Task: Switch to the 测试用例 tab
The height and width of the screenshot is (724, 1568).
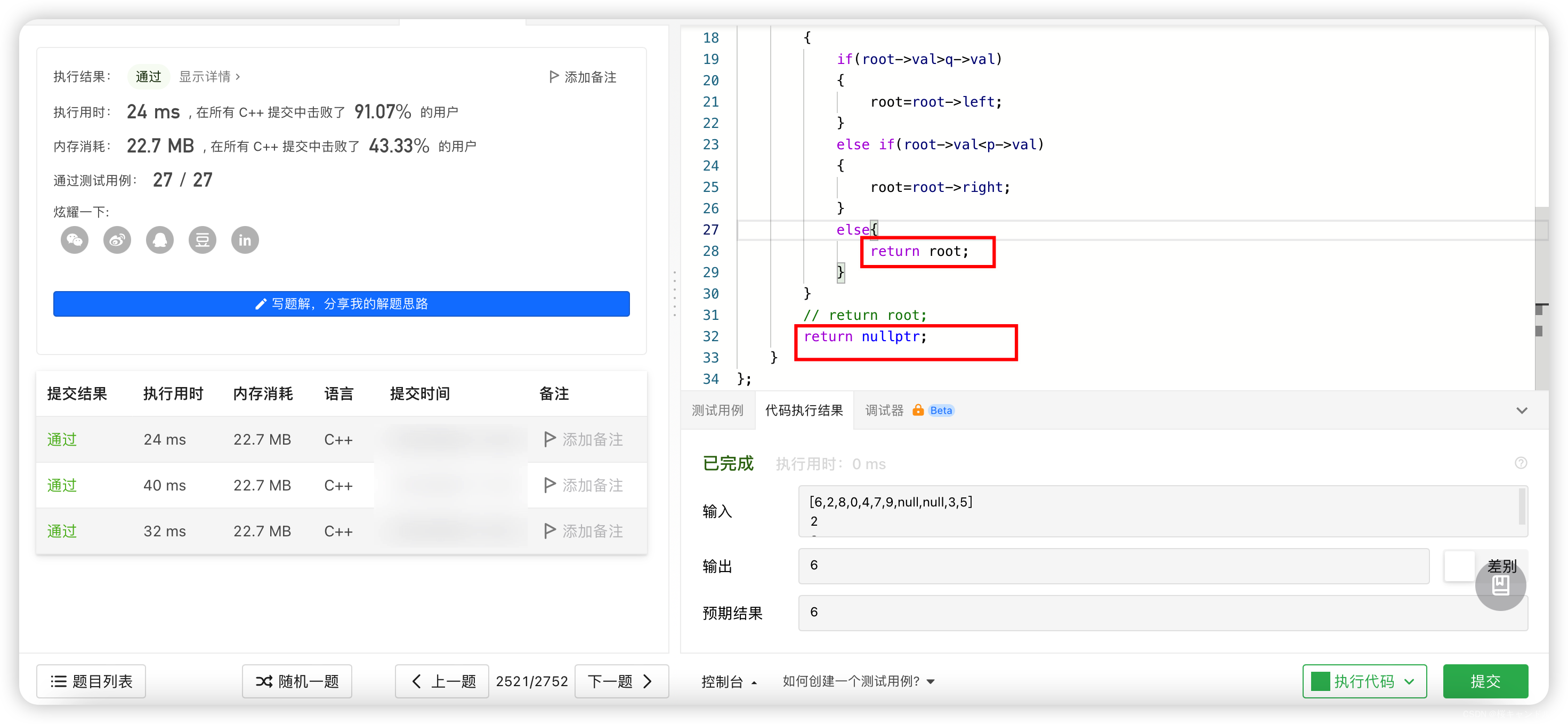Action: coord(718,410)
